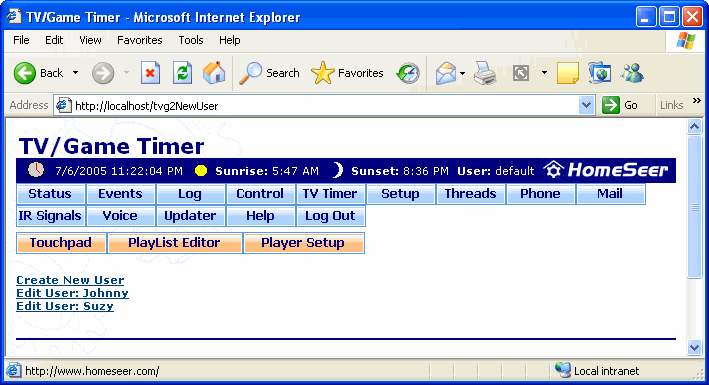This screenshot has width=709, height=385.
Task: Open the Help menu in menu bar
Action: [230, 40]
